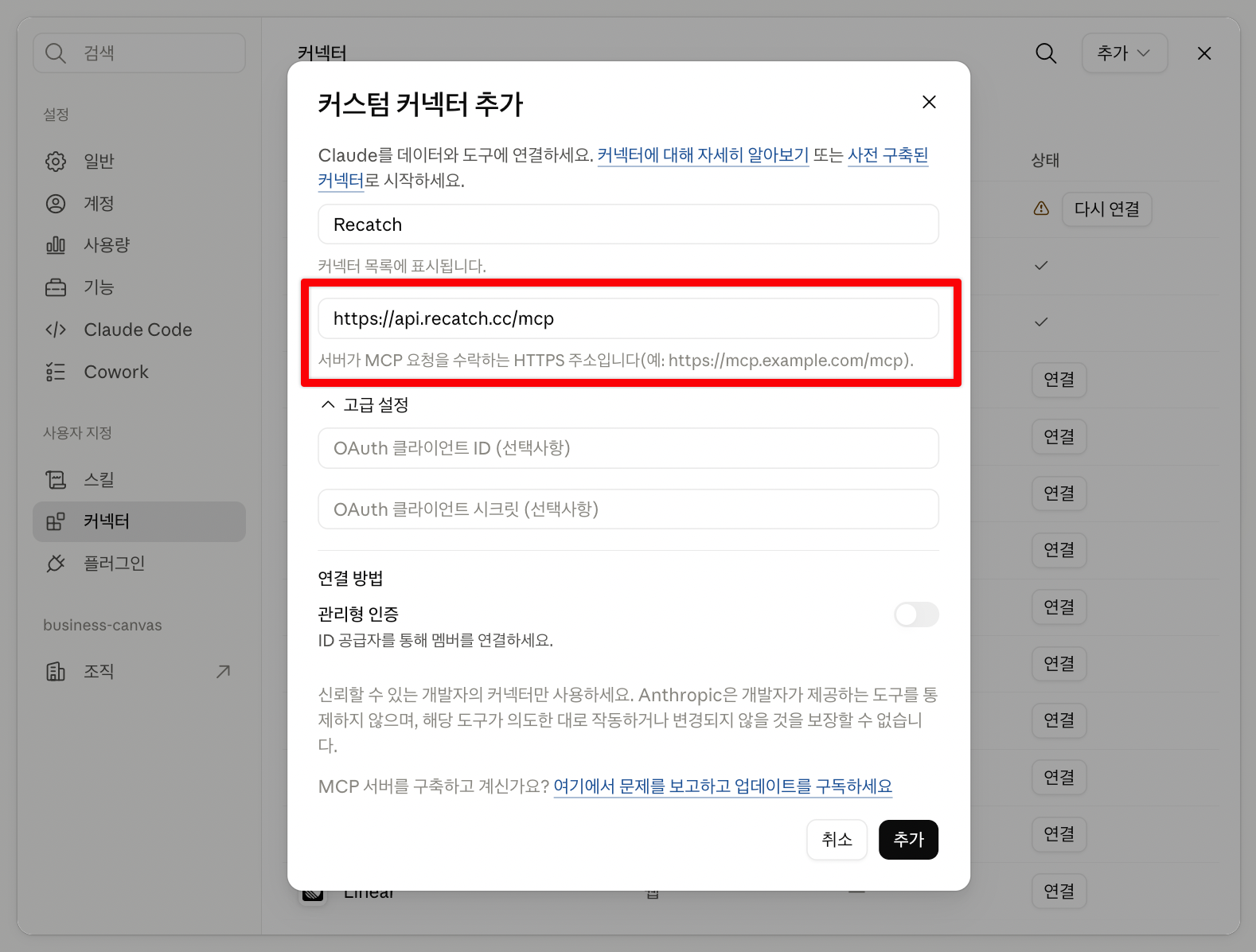Select Claude Code in settings sidebar
Viewport: 1256px width, 952px height.
click(139, 330)
